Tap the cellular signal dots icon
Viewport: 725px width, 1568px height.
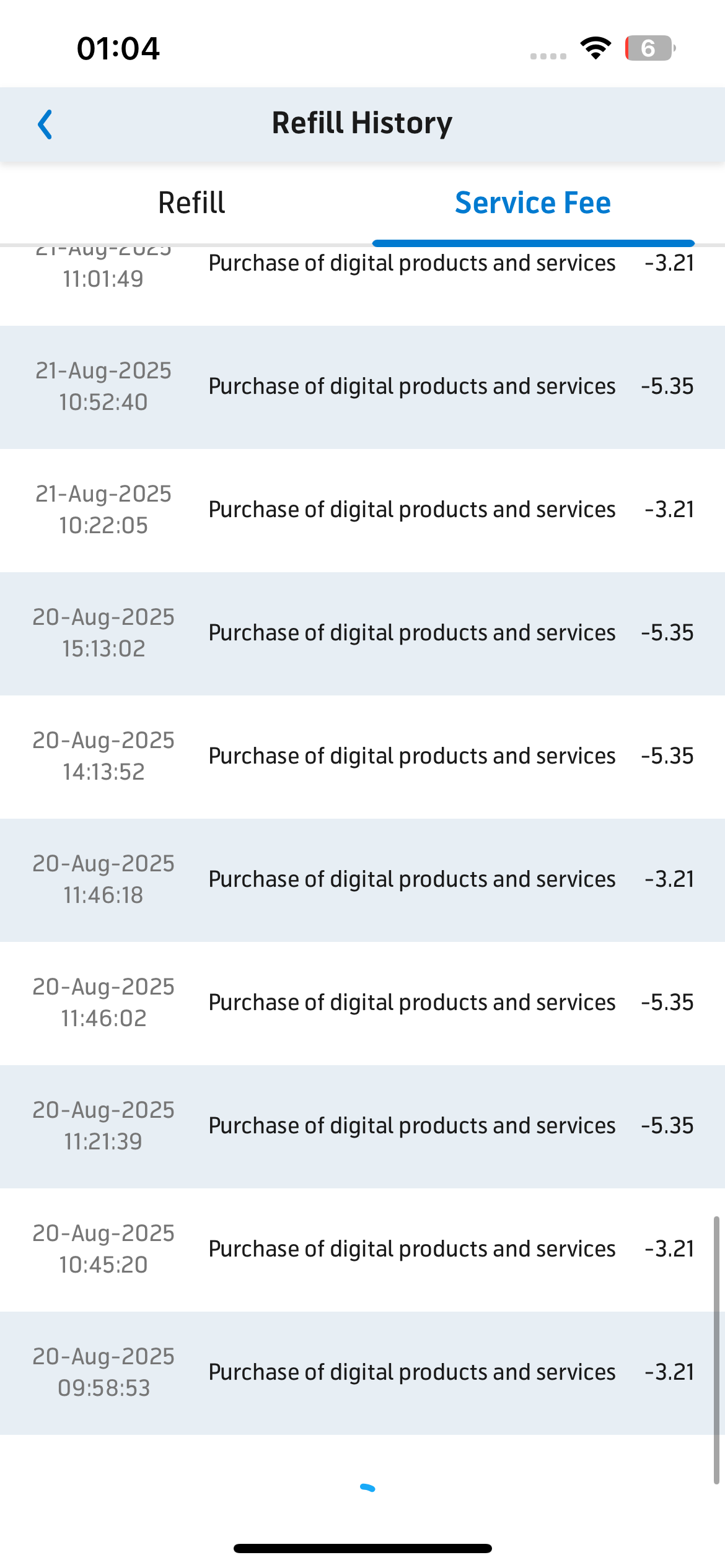click(548, 56)
